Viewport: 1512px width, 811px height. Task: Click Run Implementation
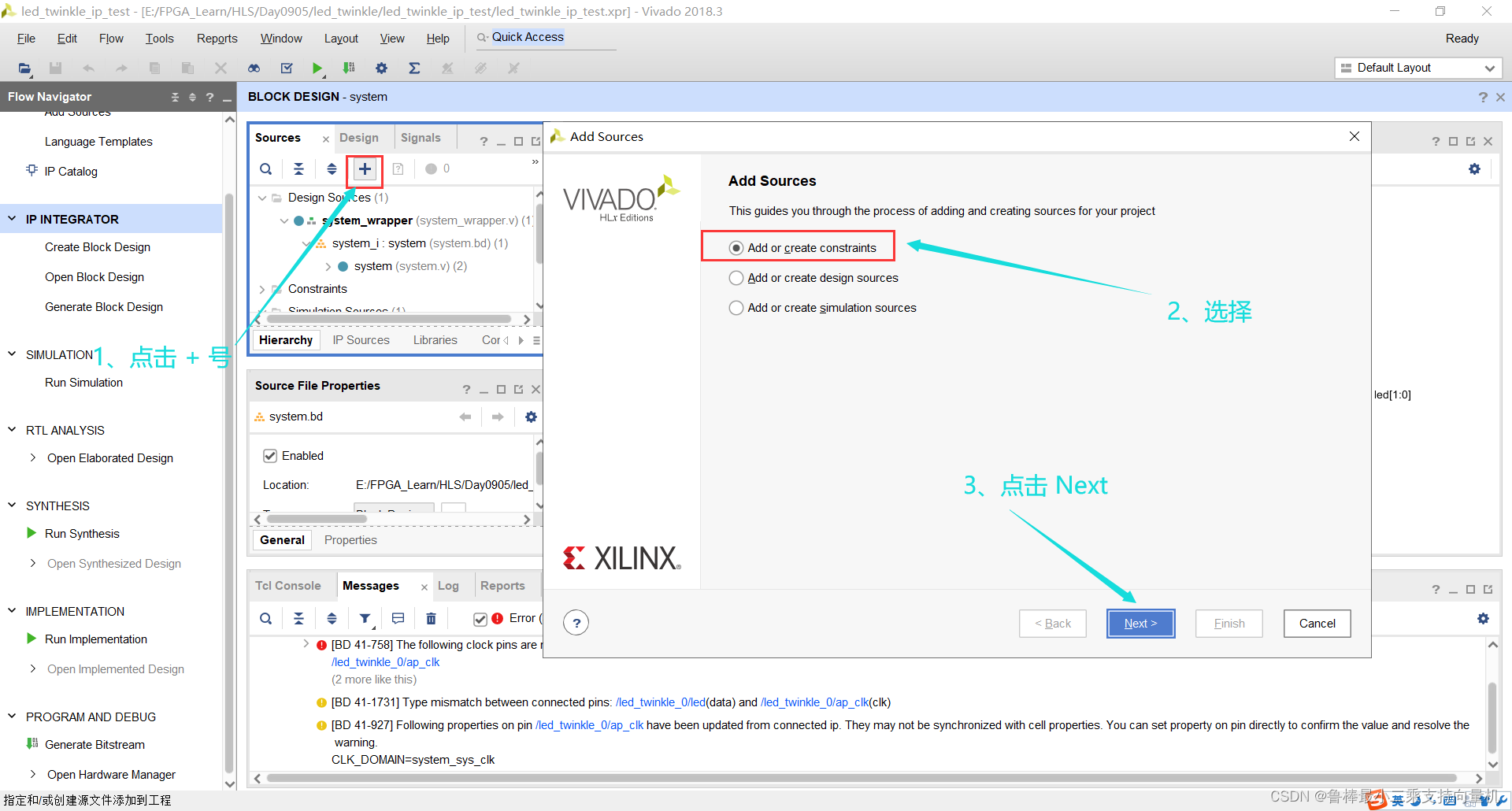96,639
